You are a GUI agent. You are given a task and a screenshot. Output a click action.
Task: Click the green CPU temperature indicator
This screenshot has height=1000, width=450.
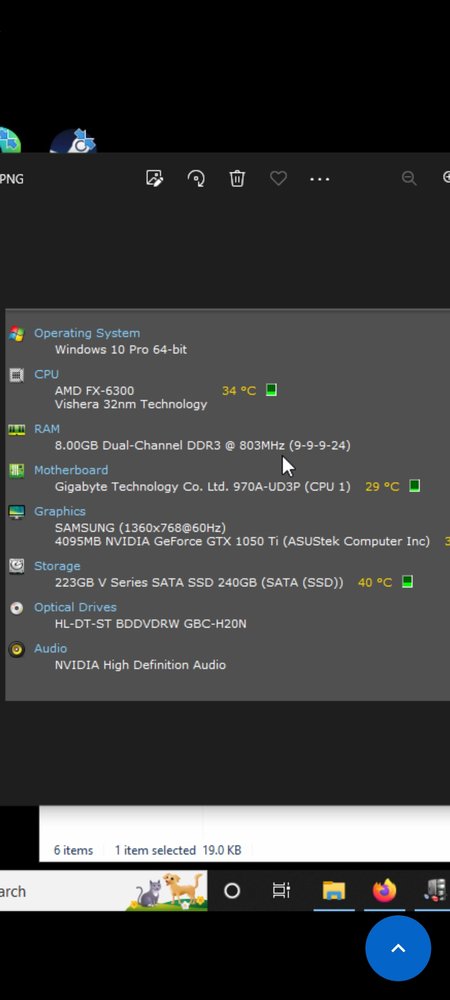pyautogui.click(x=271, y=390)
